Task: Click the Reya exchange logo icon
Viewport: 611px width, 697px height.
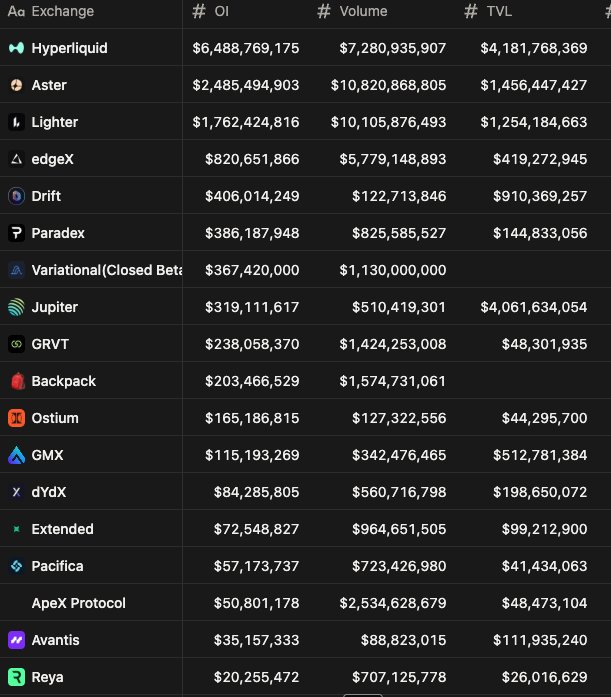Action: point(16,677)
